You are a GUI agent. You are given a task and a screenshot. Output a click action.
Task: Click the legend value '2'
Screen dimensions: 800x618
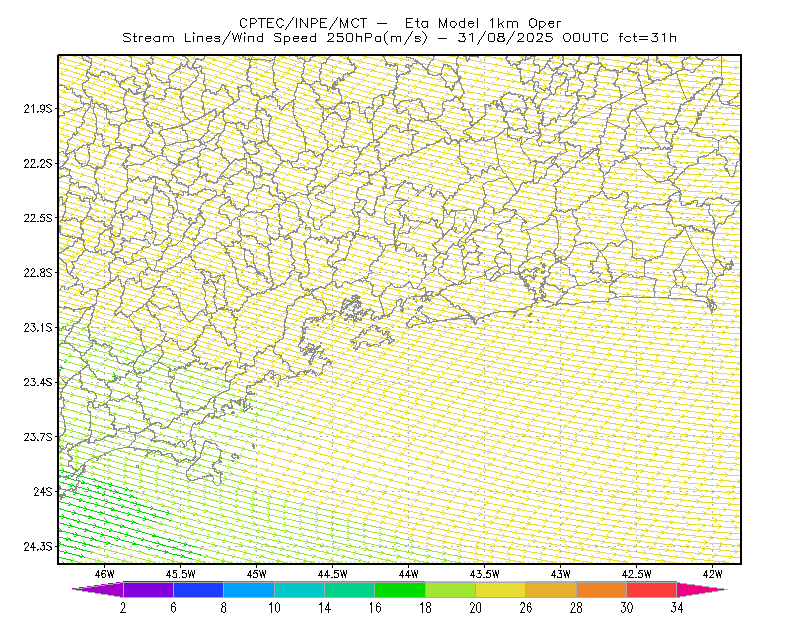123,608
